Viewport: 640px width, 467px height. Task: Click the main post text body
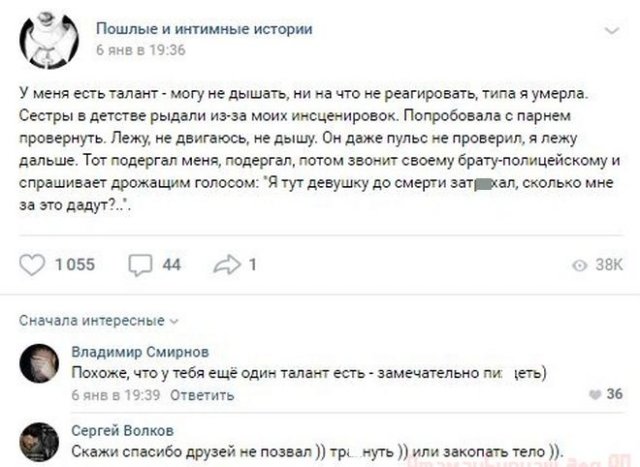[x=320, y=150]
